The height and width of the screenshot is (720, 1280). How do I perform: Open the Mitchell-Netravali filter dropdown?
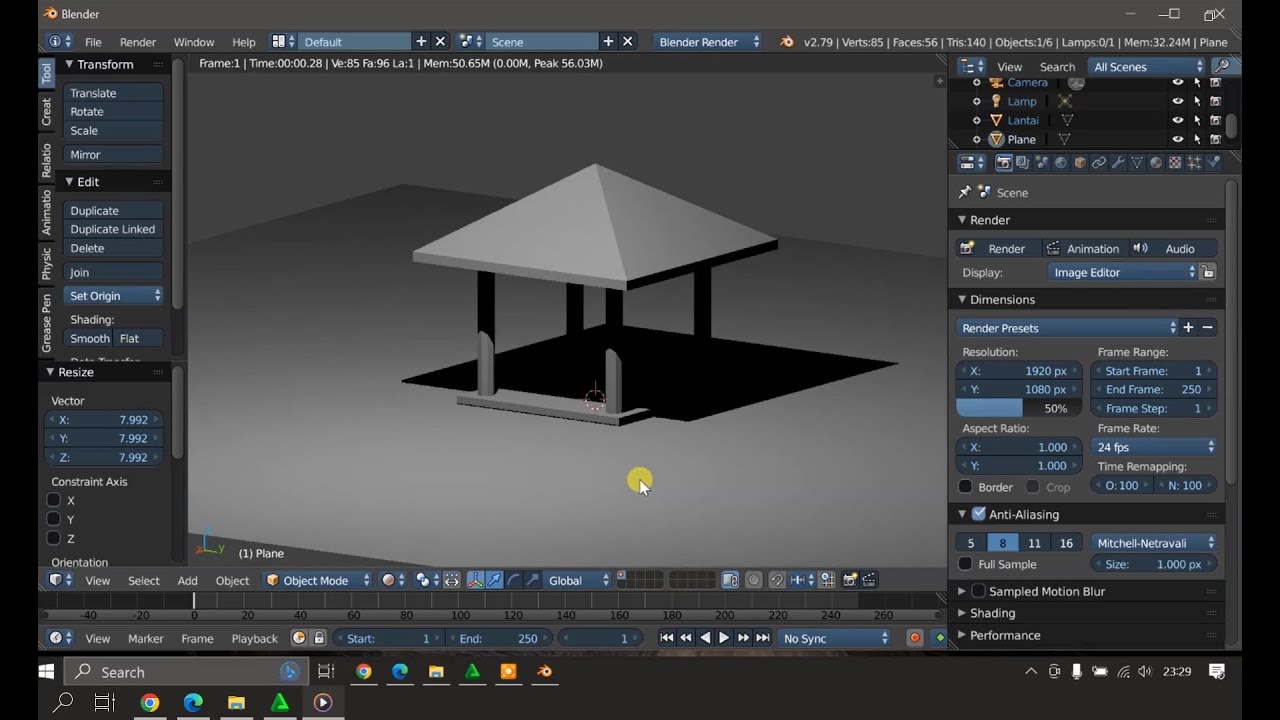(x=1154, y=543)
